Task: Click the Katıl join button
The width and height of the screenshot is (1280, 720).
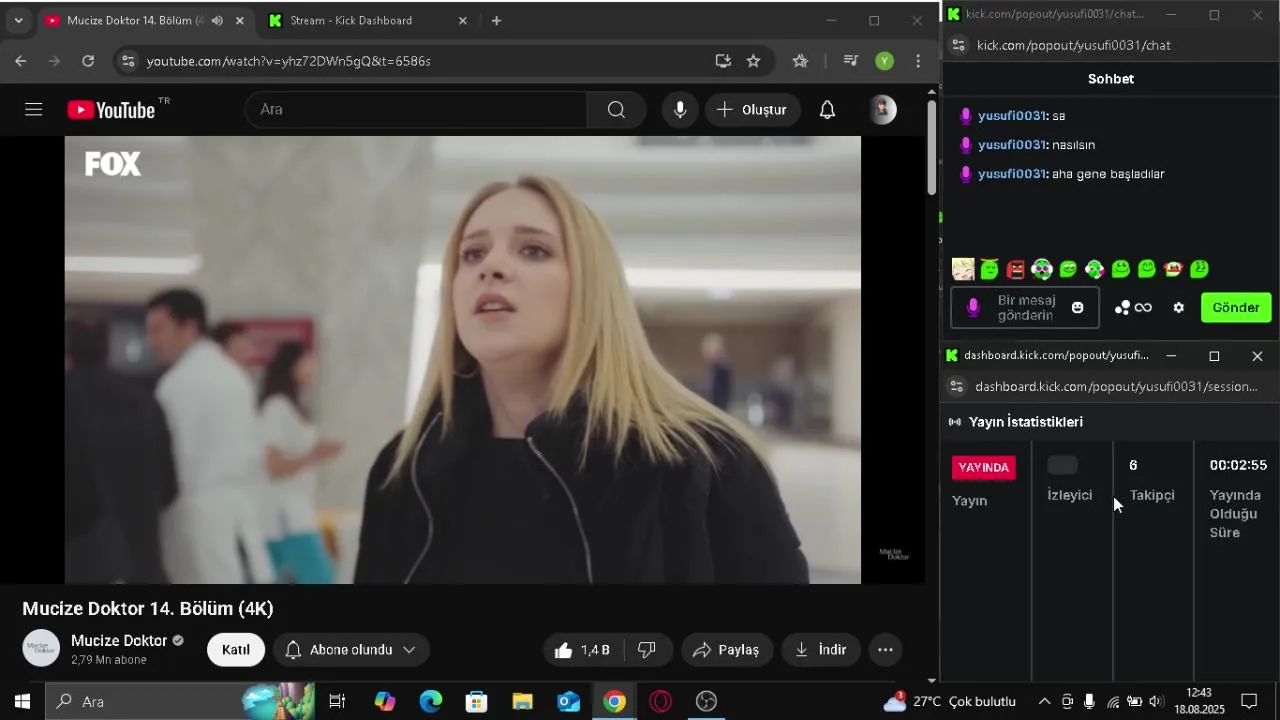Action: tap(236, 650)
